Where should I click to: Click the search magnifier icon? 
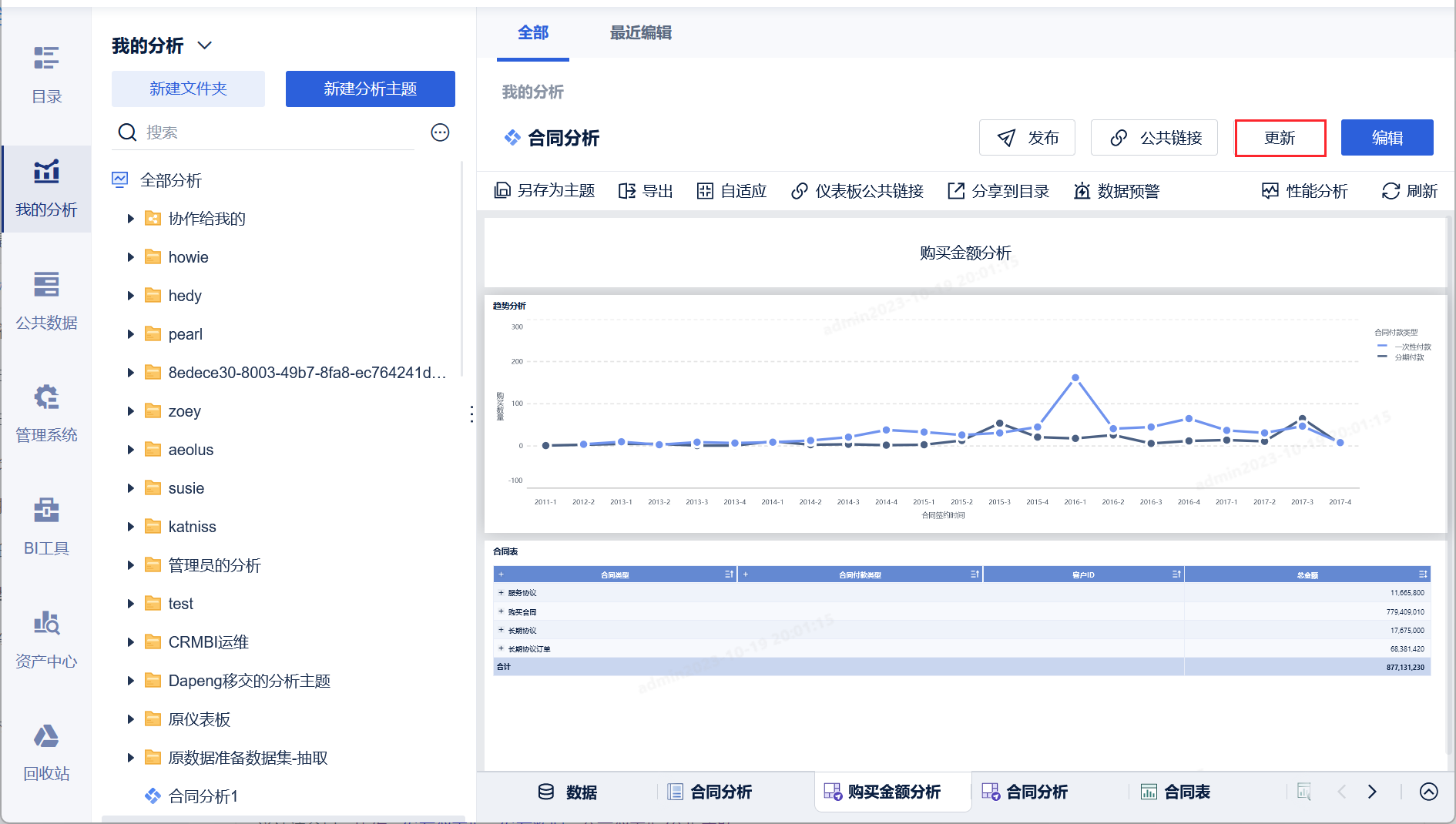[x=127, y=132]
